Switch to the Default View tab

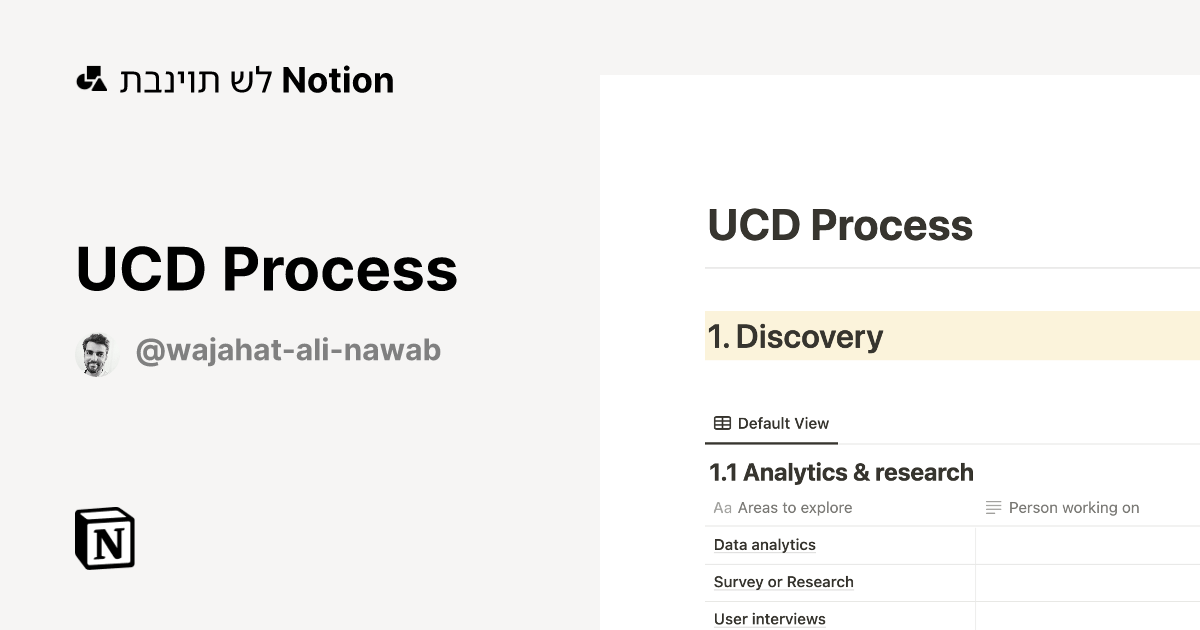pos(771,423)
